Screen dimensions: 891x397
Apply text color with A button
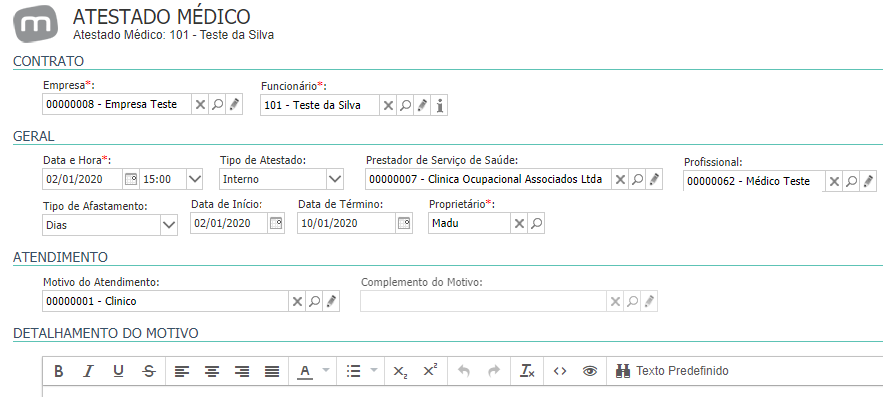tap(305, 371)
